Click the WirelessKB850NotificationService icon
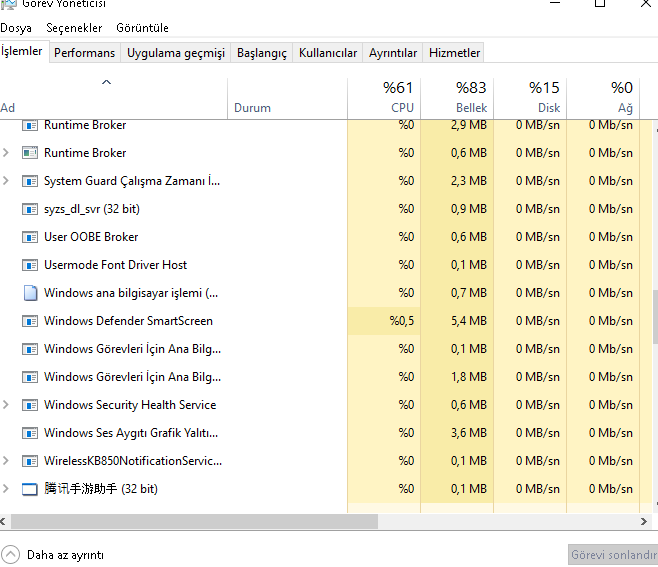This screenshot has height=567, width=658. pyautogui.click(x=30, y=461)
